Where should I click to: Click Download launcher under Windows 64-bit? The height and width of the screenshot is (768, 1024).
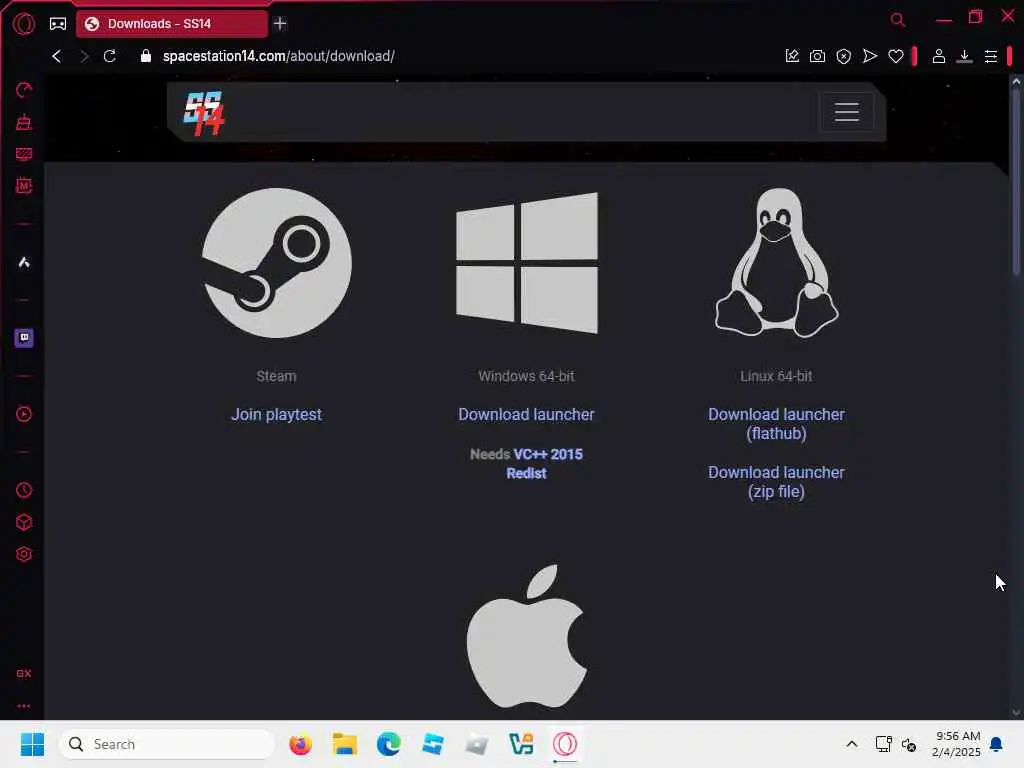(526, 415)
